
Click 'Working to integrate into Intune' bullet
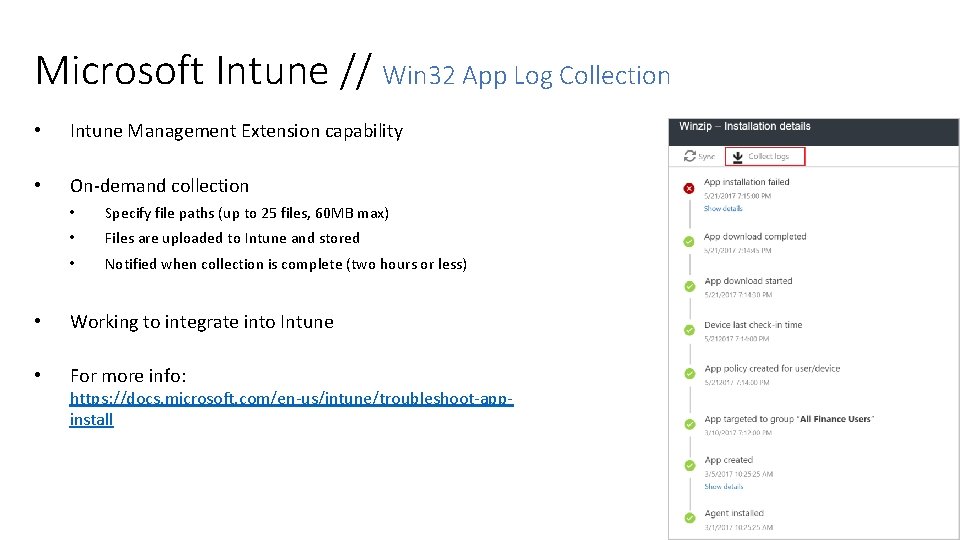click(202, 322)
